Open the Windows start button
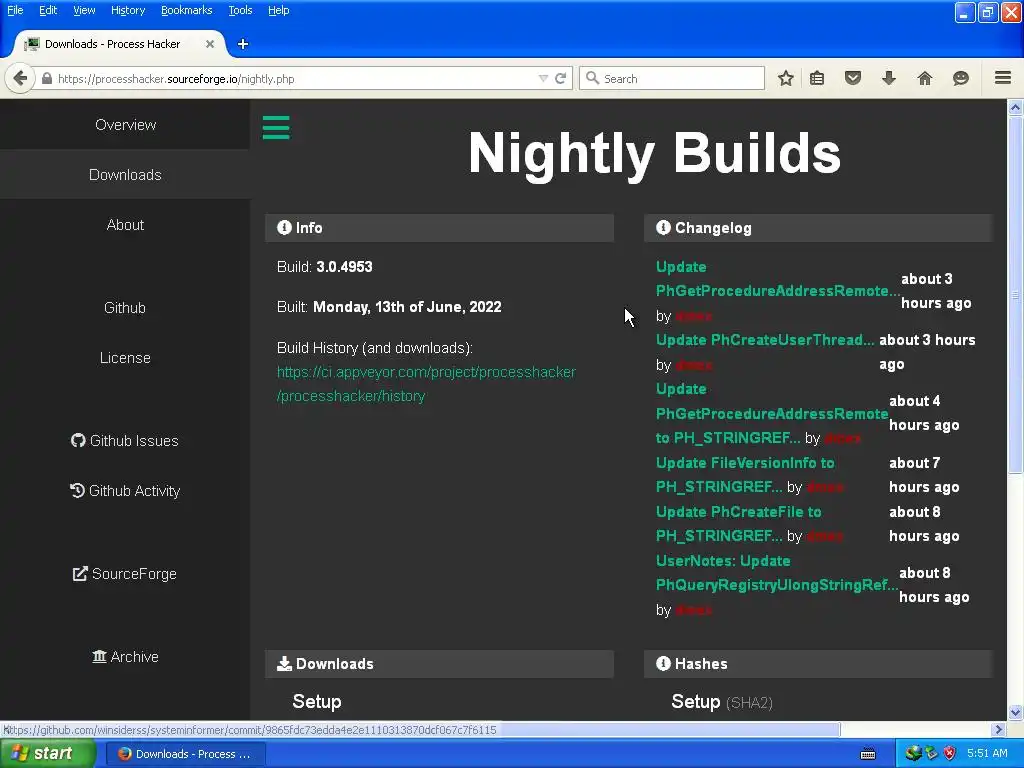 click(x=47, y=754)
